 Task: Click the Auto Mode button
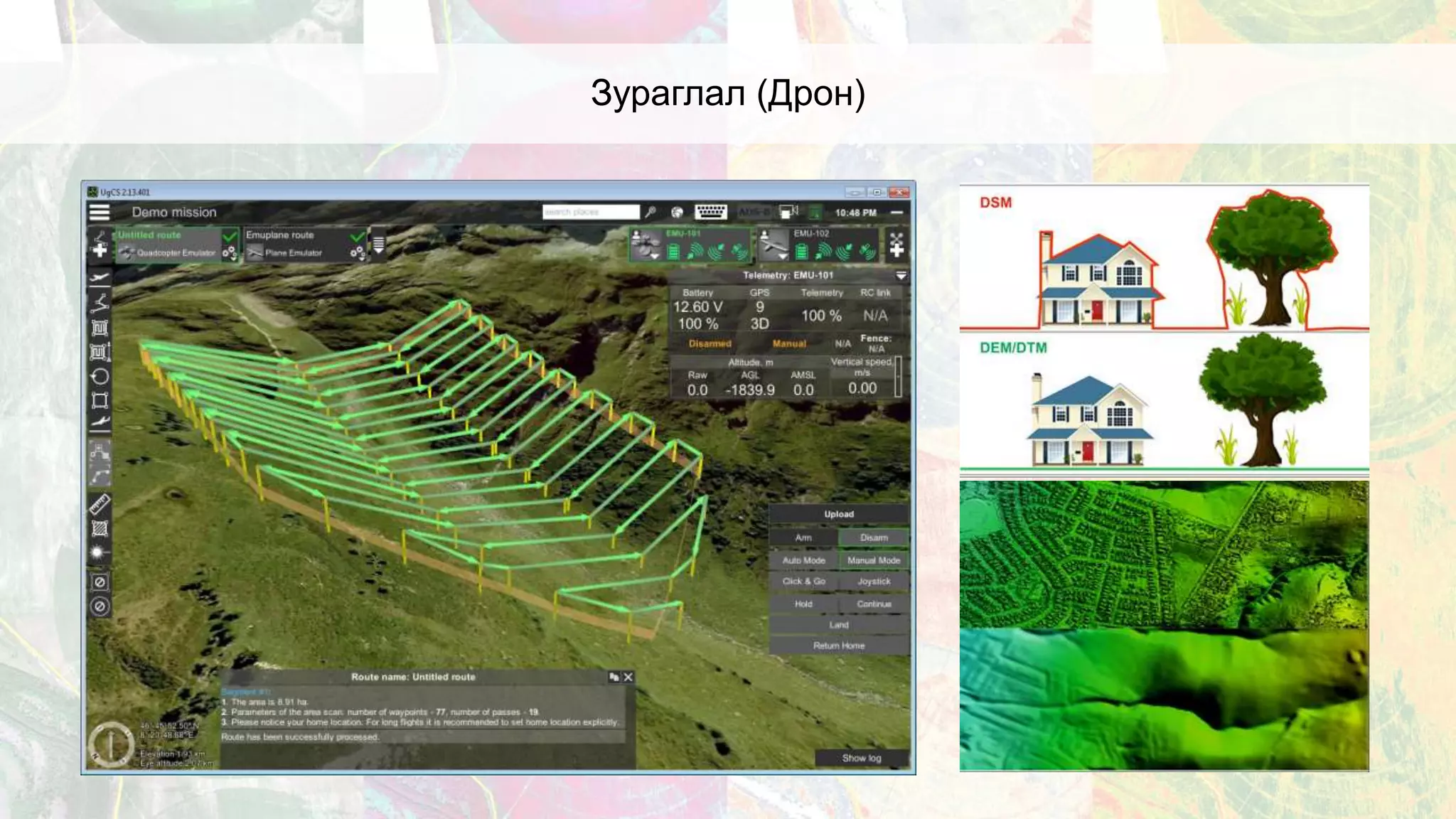[x=803, y=560]
